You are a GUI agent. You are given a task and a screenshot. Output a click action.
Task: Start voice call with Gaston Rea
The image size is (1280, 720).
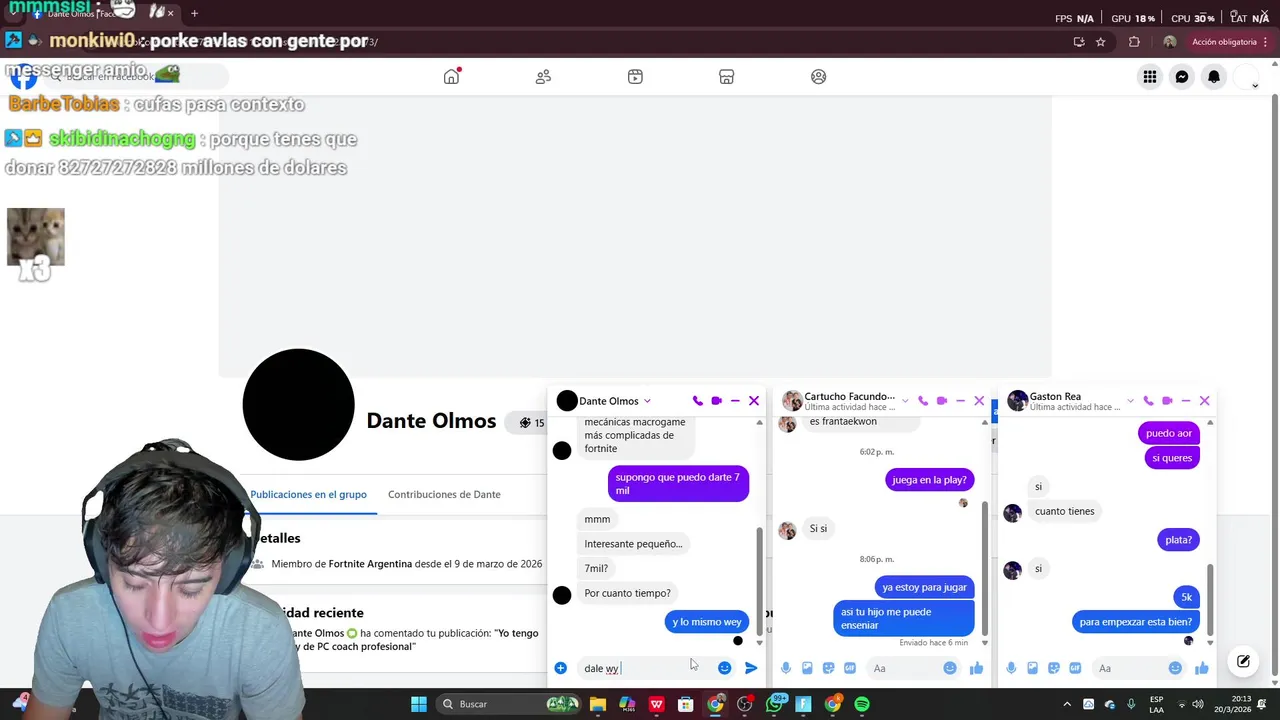coord(1148,401)
